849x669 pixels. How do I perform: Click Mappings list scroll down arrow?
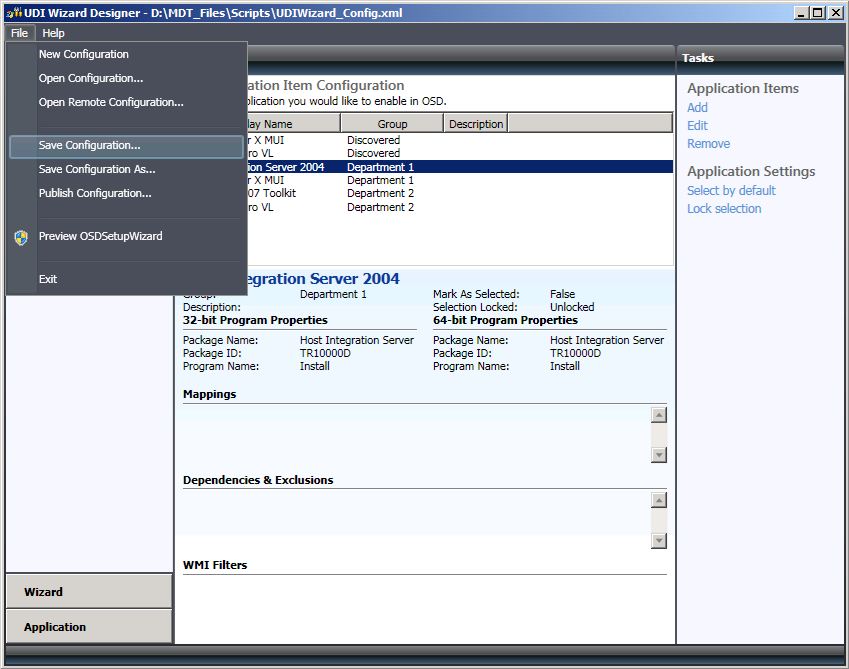(659, 455)
